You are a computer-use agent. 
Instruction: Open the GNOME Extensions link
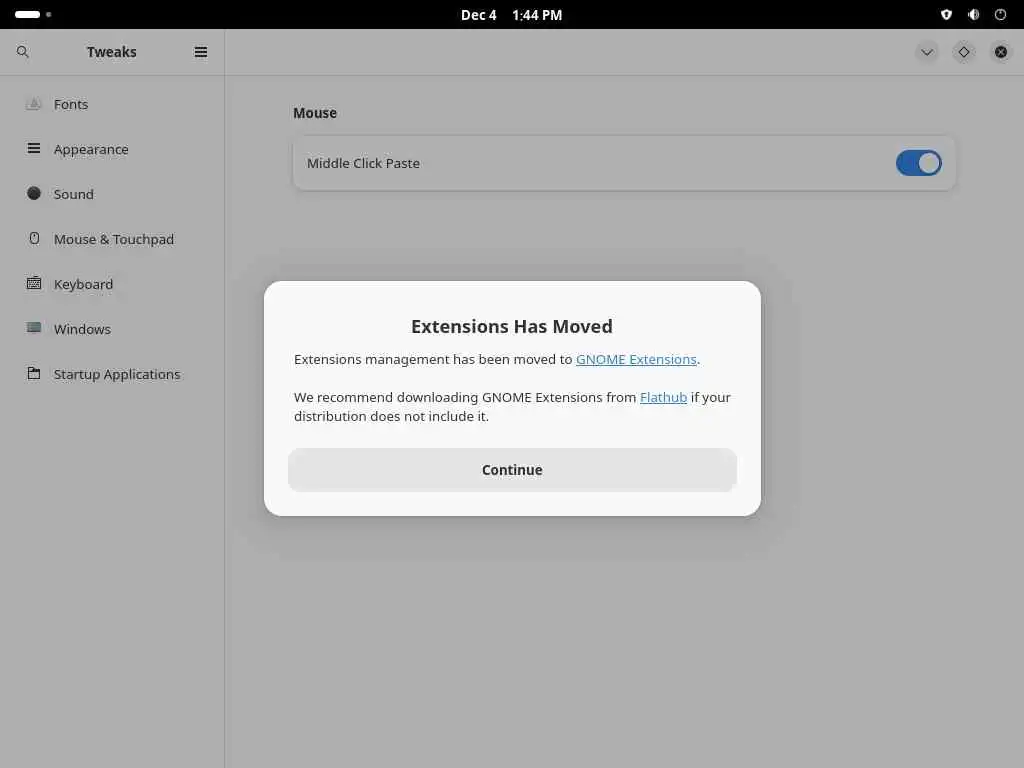point(636,359)
